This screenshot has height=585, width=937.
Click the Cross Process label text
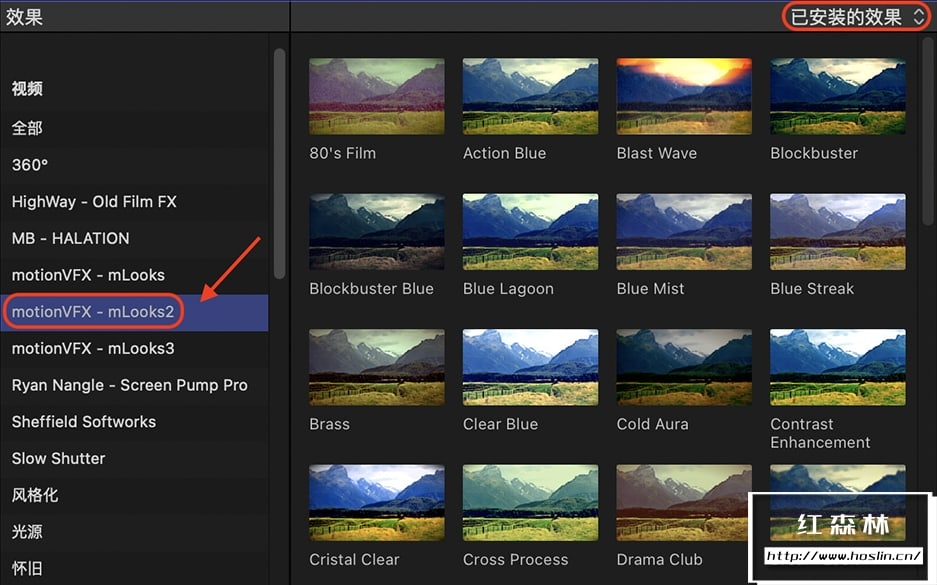coord(515,560)
